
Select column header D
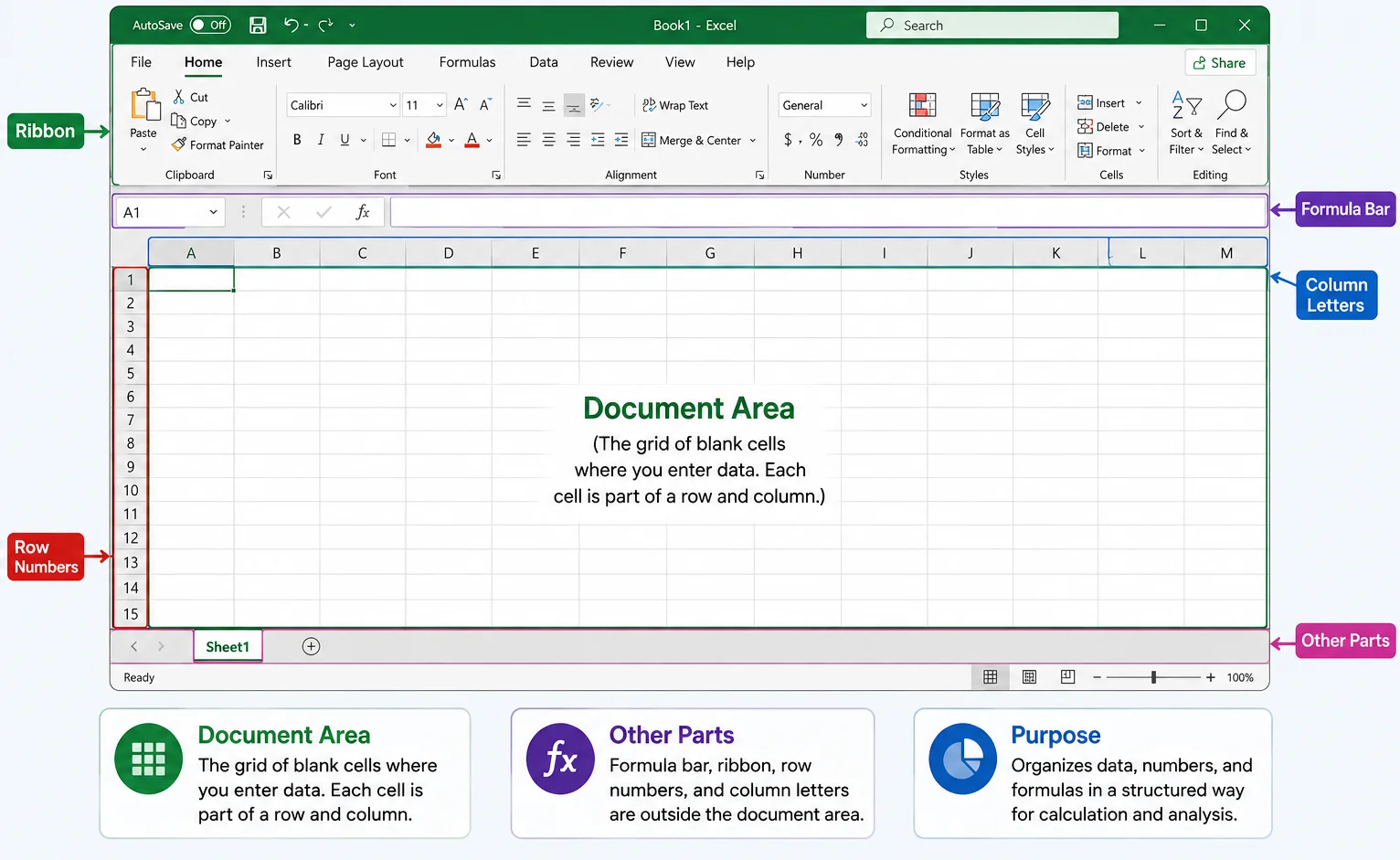click(449, 253)
